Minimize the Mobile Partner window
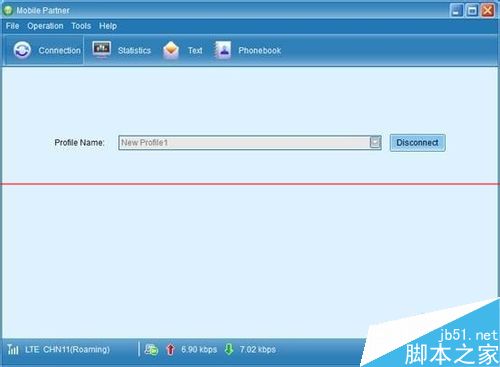Screen dimensions: 500x367 click(456, 10)
